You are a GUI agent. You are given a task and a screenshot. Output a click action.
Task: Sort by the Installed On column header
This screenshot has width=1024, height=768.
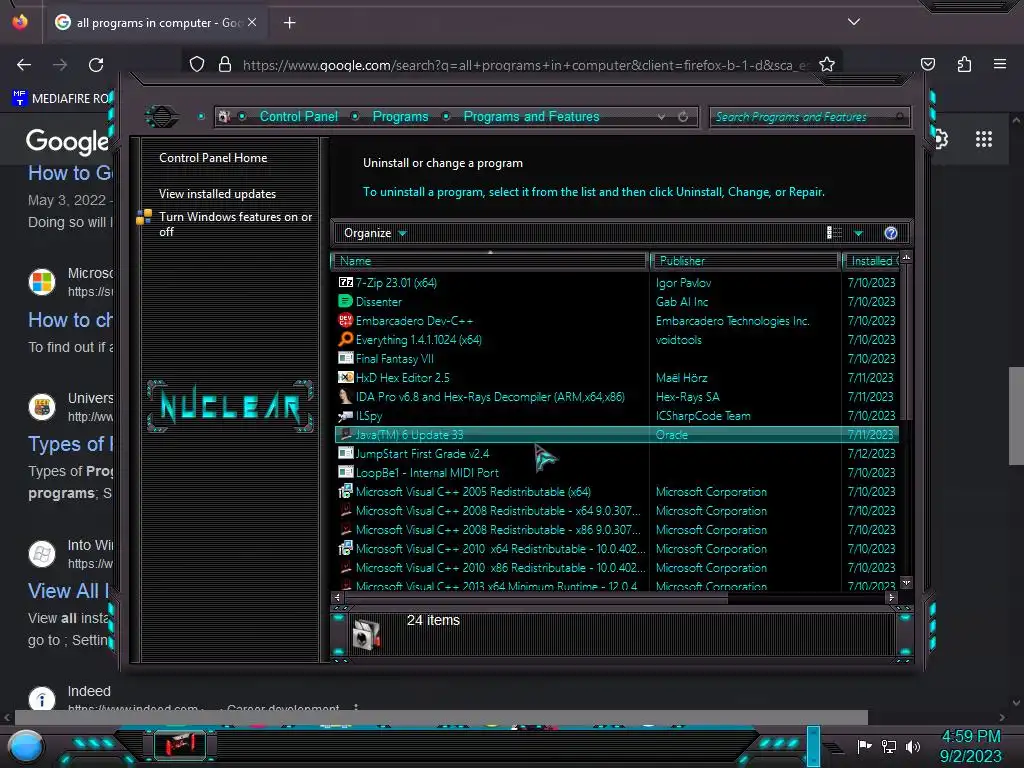pyautogui.click(x=872, y=261)
